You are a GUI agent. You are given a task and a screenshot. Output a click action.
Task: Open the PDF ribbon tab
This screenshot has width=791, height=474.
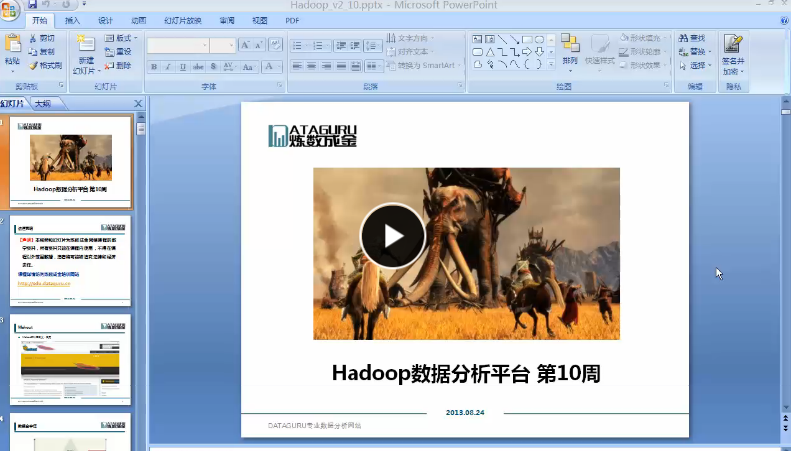[292, 21]
